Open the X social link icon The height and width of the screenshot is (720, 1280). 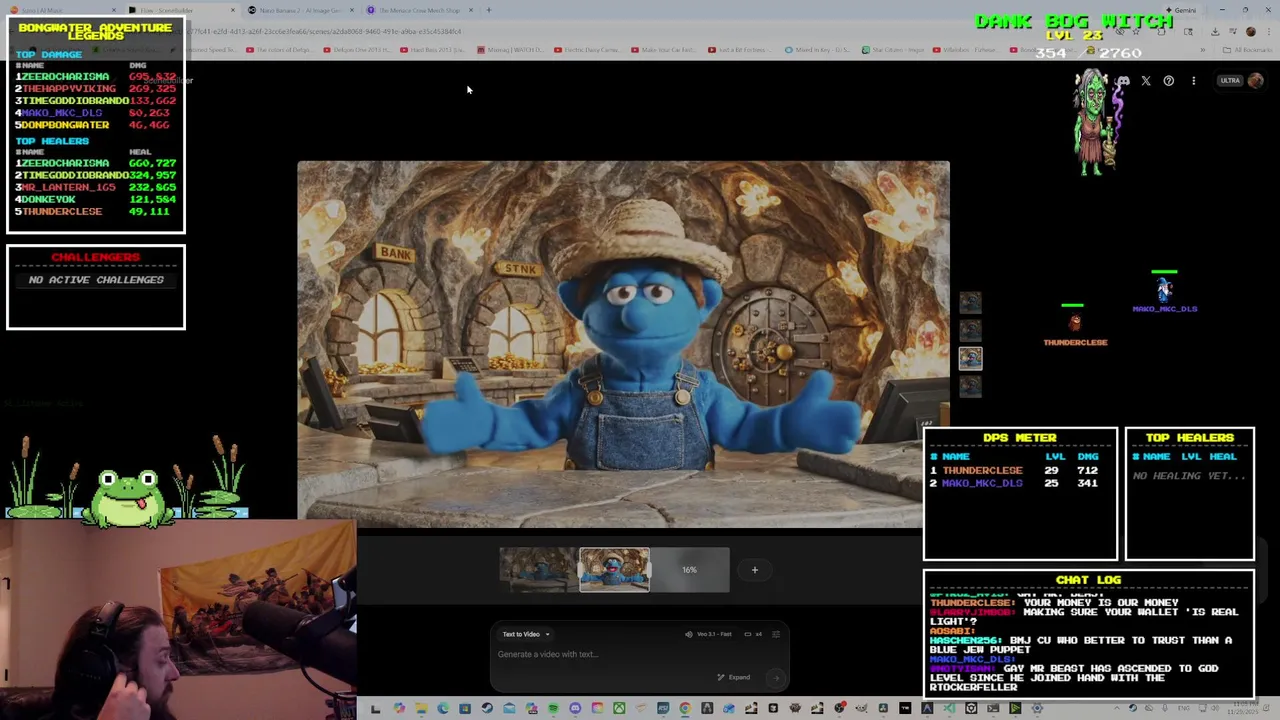click(1146, 81)
